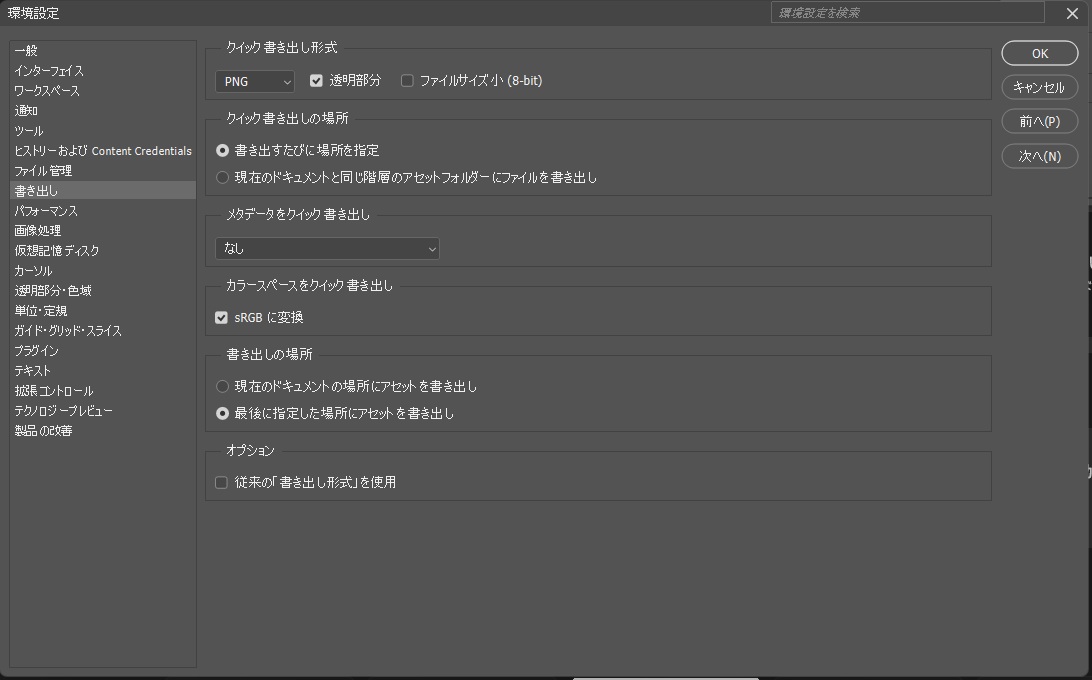Screen dimensions: 1092x680
Task: Open the プラグイン preferences category
Action: pyautogui.click(x=103, y=351)
